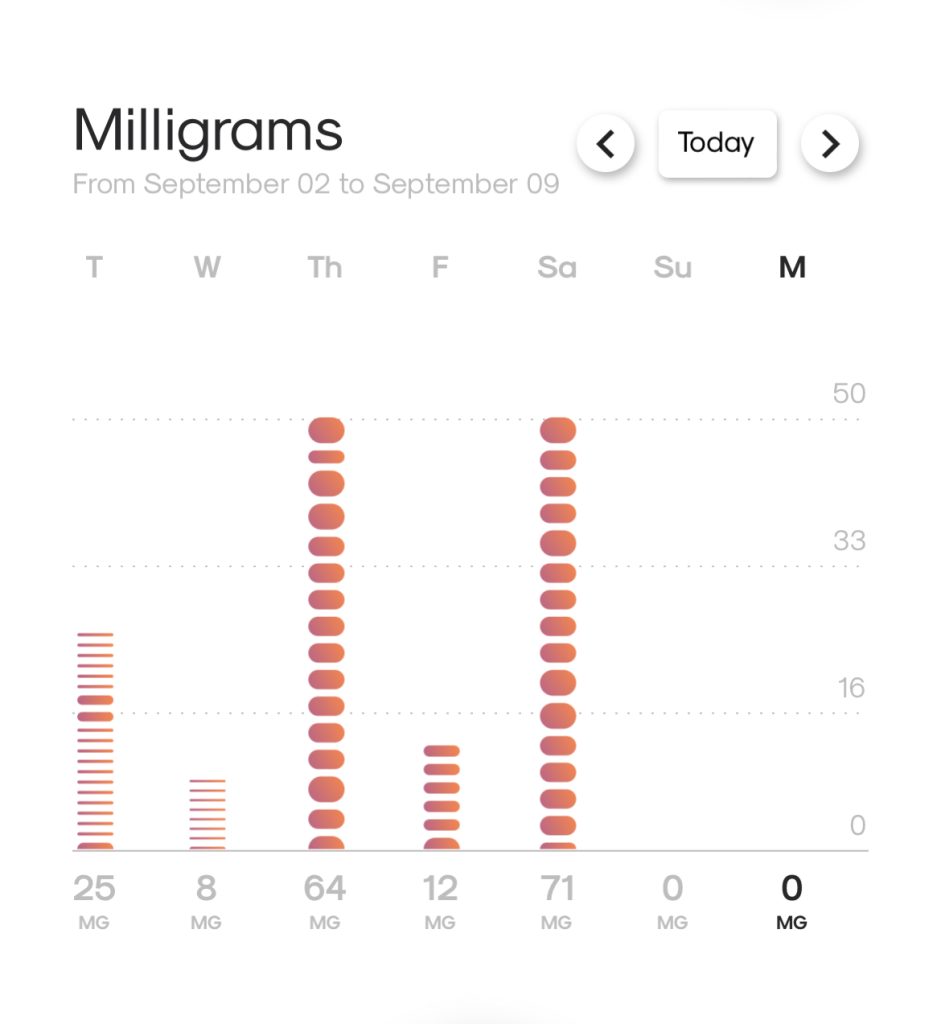Go to the previous week
941x1024 pixels.
coord(605,144)
